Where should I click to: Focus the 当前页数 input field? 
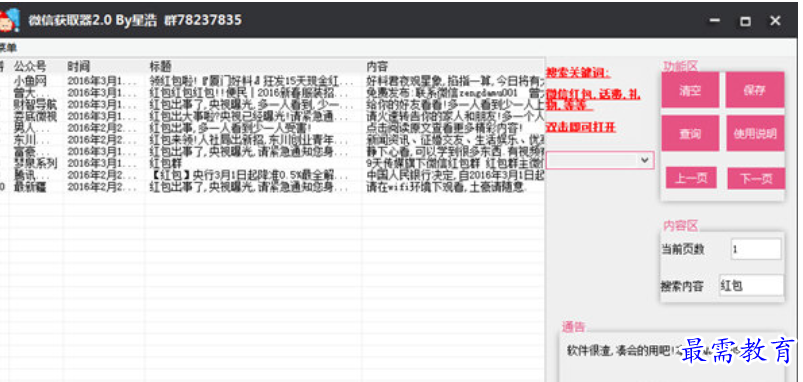(756, 249)
